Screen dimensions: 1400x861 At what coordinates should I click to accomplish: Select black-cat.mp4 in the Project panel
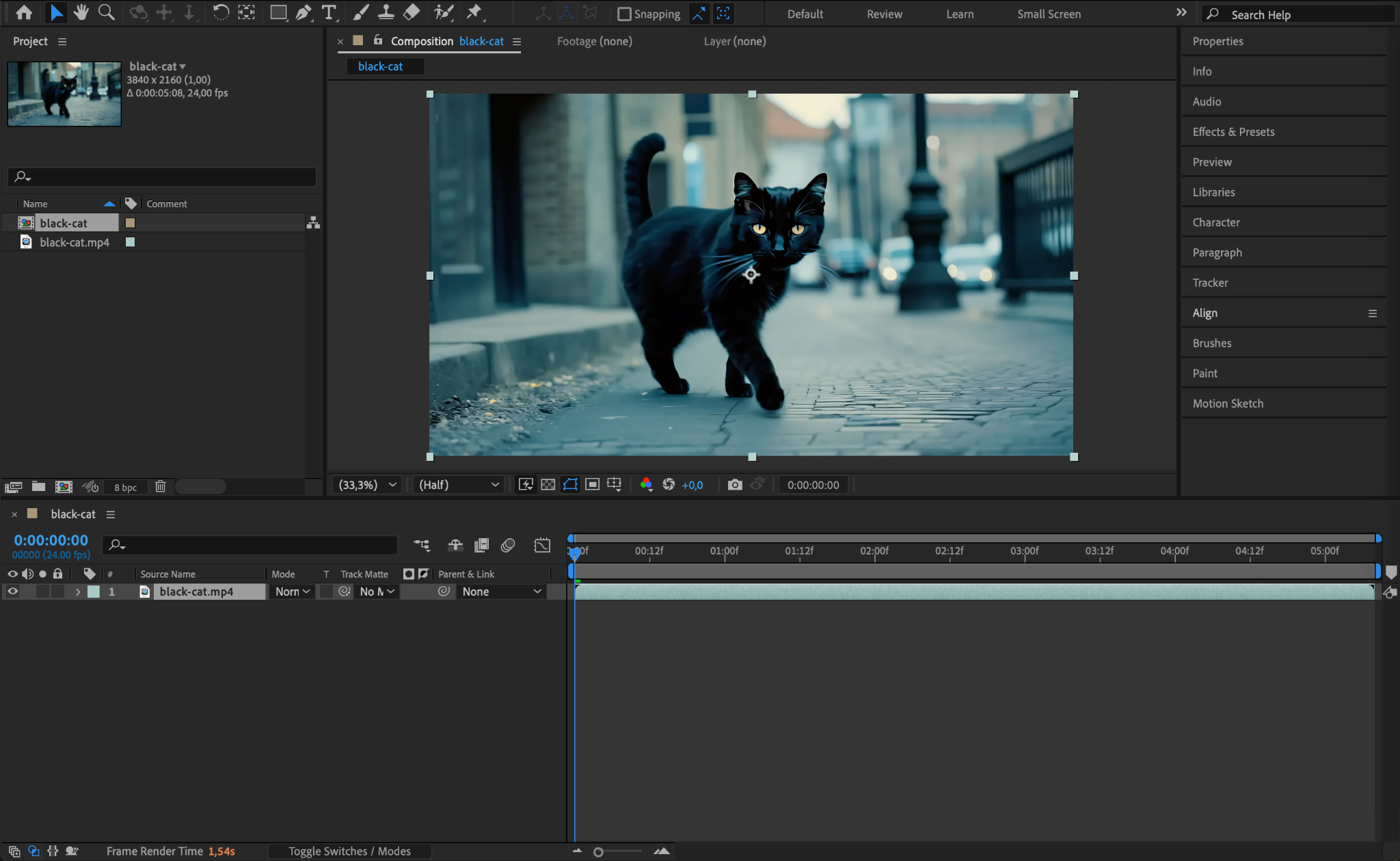[x=75, y=242]
